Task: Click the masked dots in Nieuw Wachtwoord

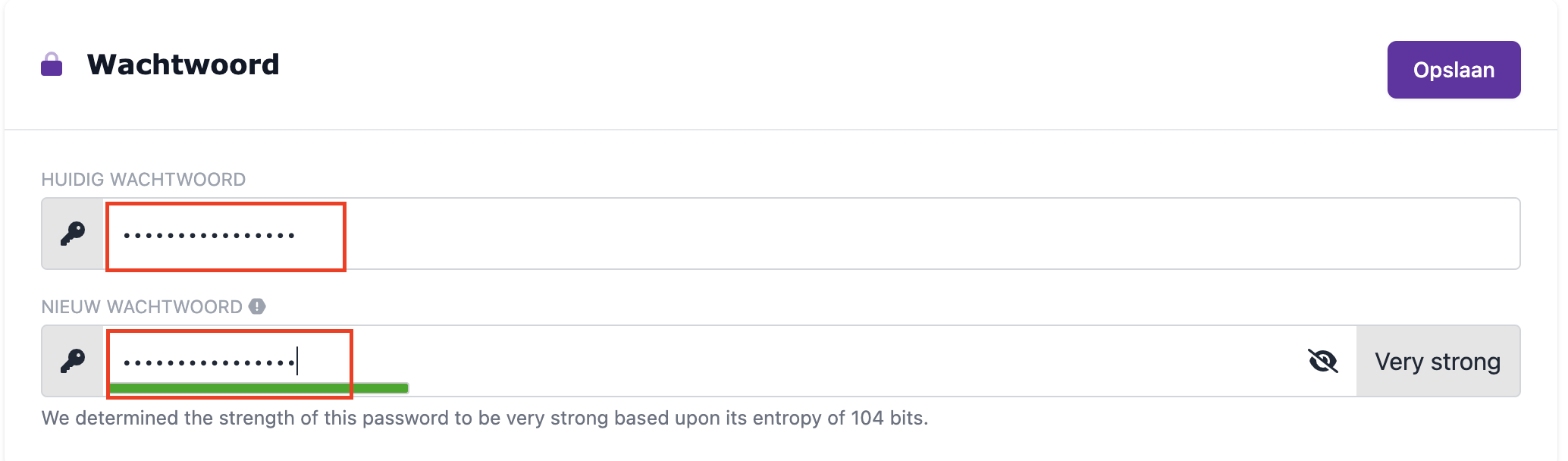Action: [x=209, y=363]
